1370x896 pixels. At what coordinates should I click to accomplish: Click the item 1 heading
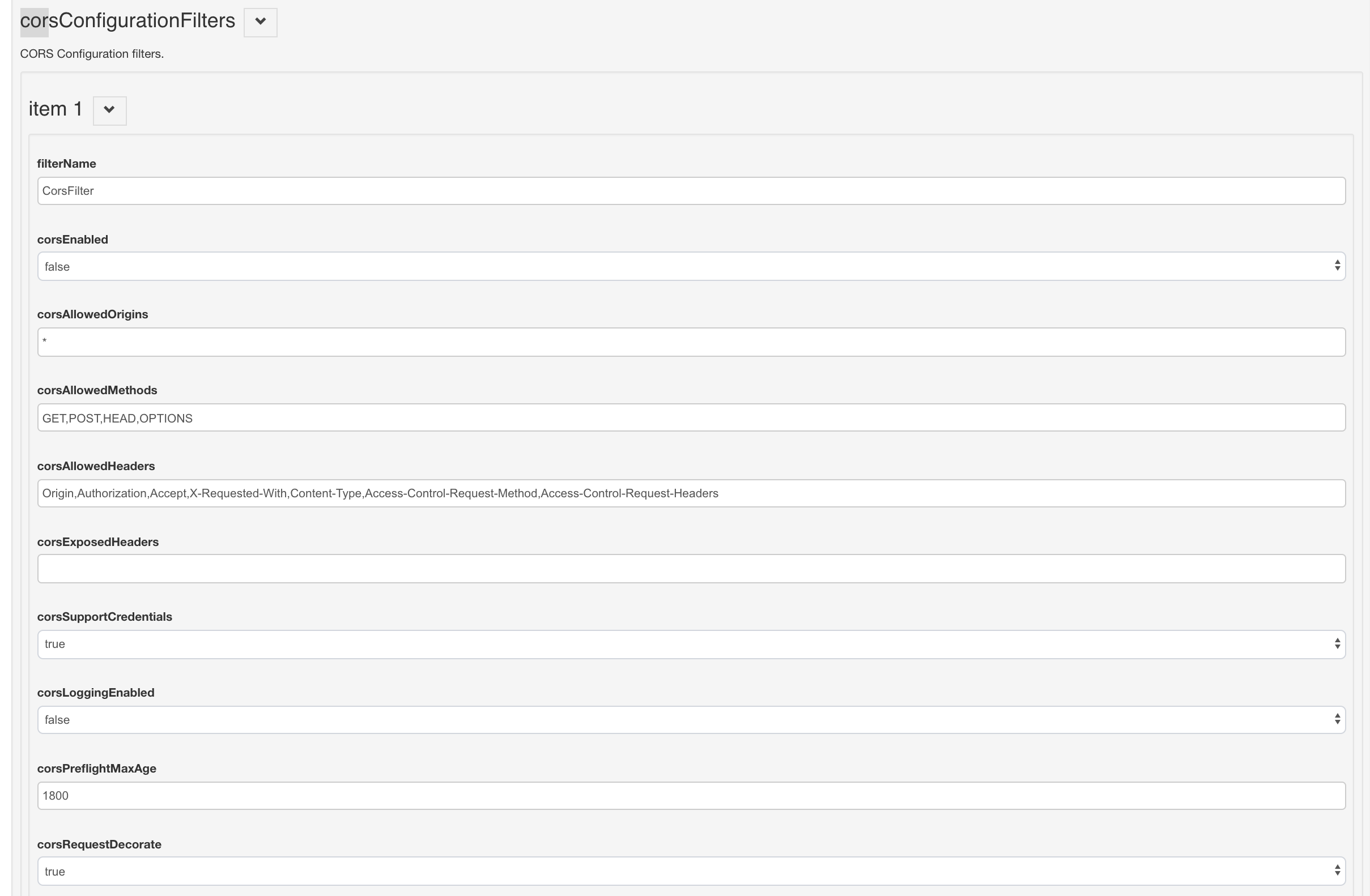(56, 109)
